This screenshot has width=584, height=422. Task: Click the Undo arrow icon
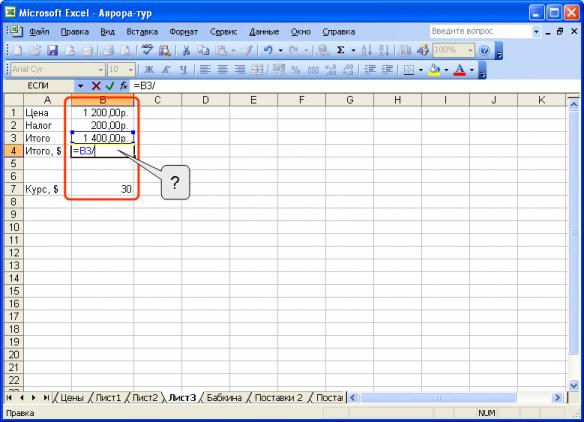(x=268, y=50)
